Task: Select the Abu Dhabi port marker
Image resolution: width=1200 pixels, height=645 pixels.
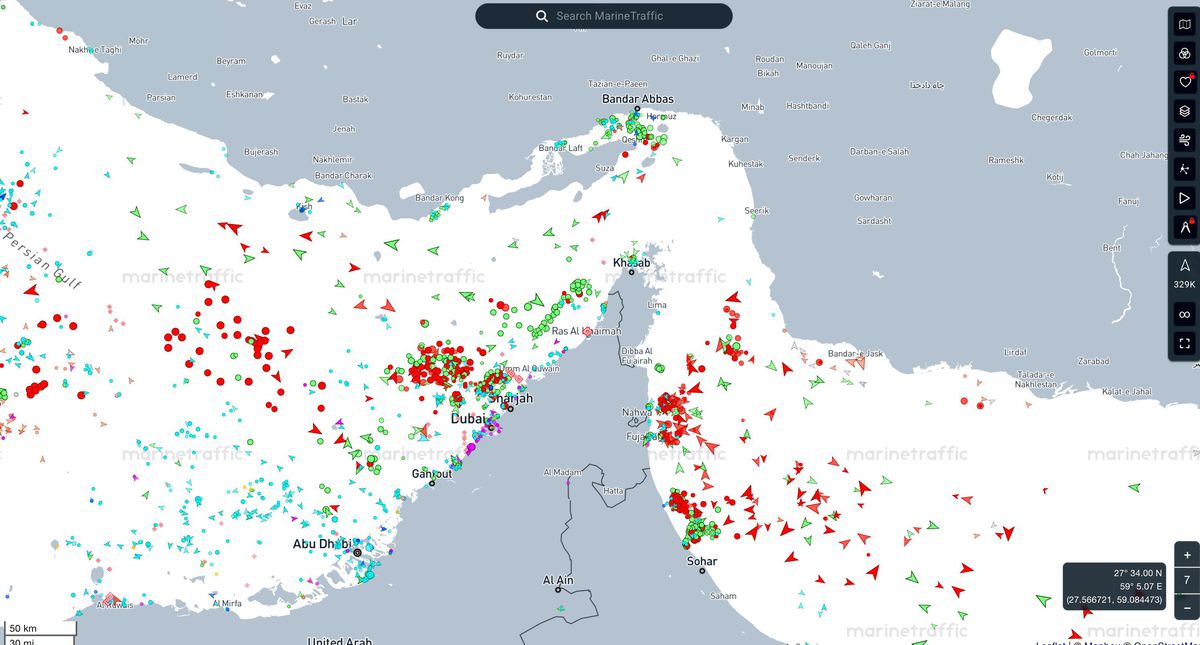Action: [357, 551]
